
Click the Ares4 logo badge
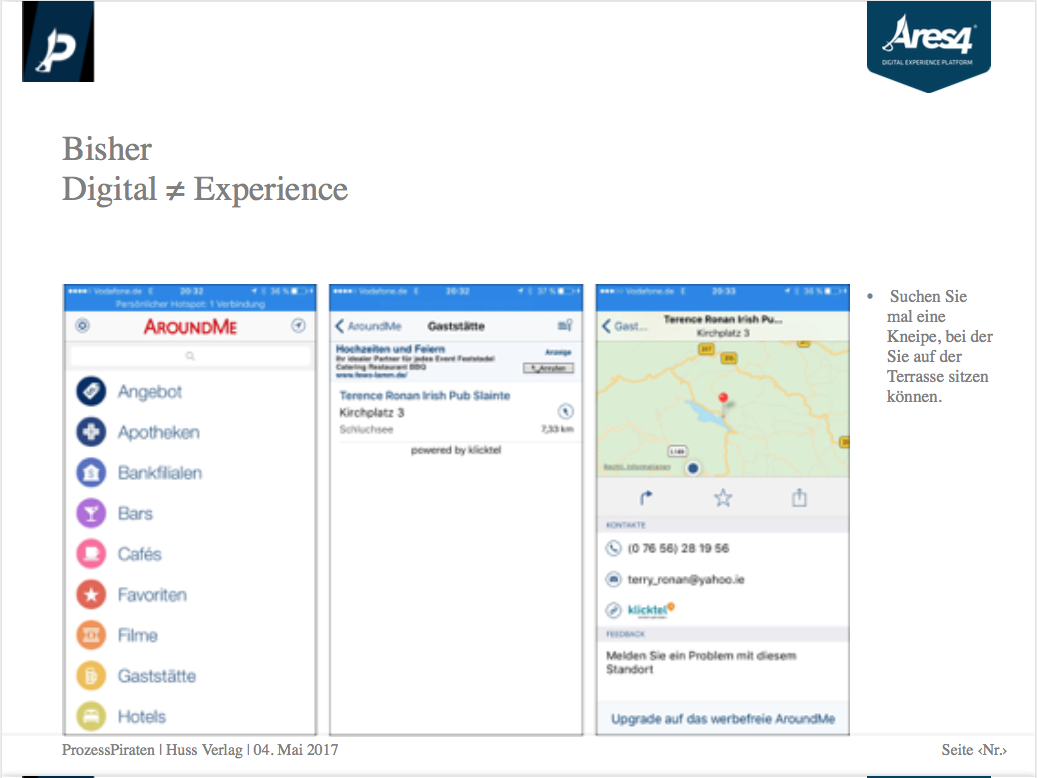(x=929, y=46)
